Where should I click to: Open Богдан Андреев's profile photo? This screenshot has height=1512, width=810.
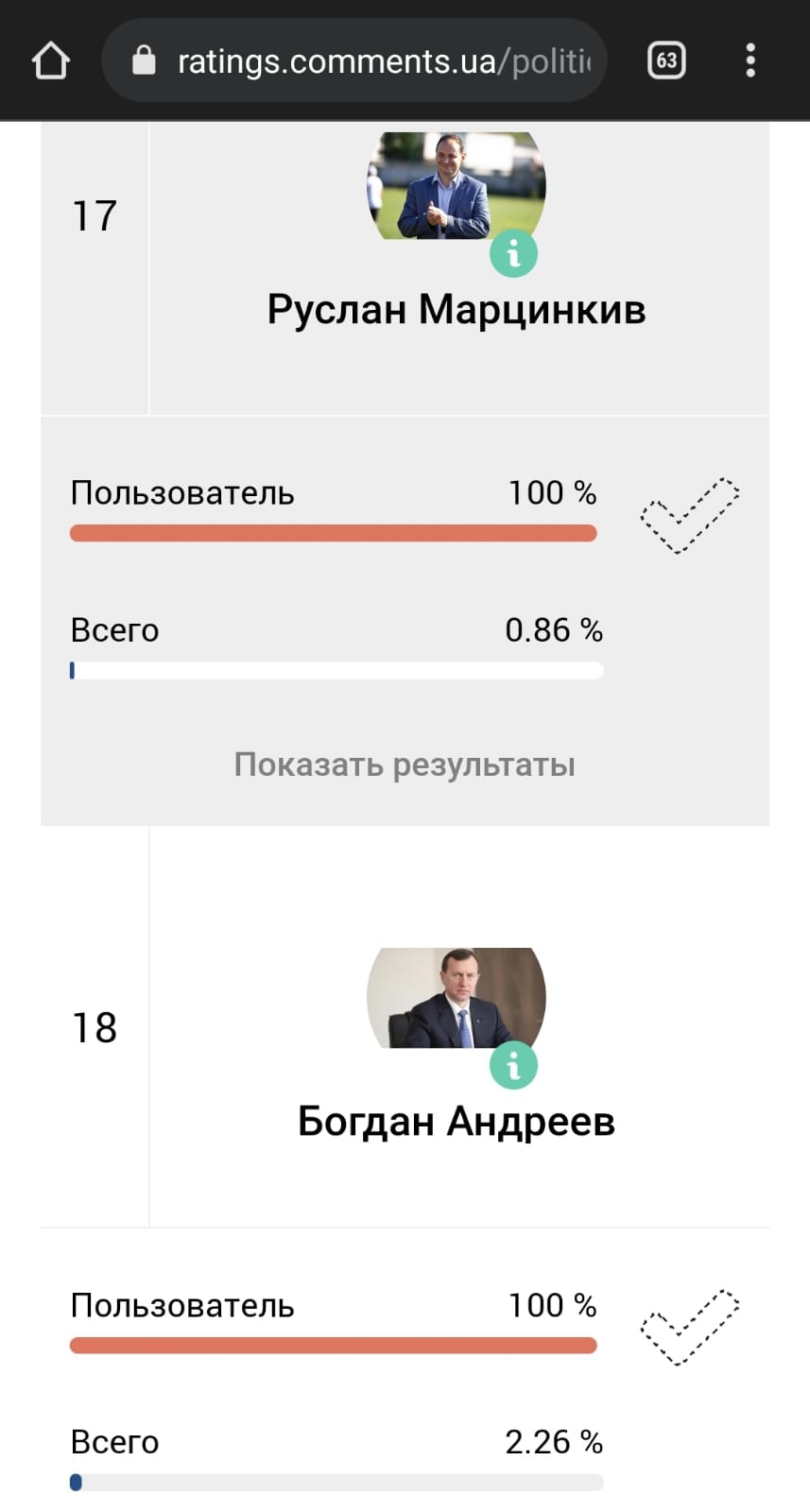tap(456, 999)
